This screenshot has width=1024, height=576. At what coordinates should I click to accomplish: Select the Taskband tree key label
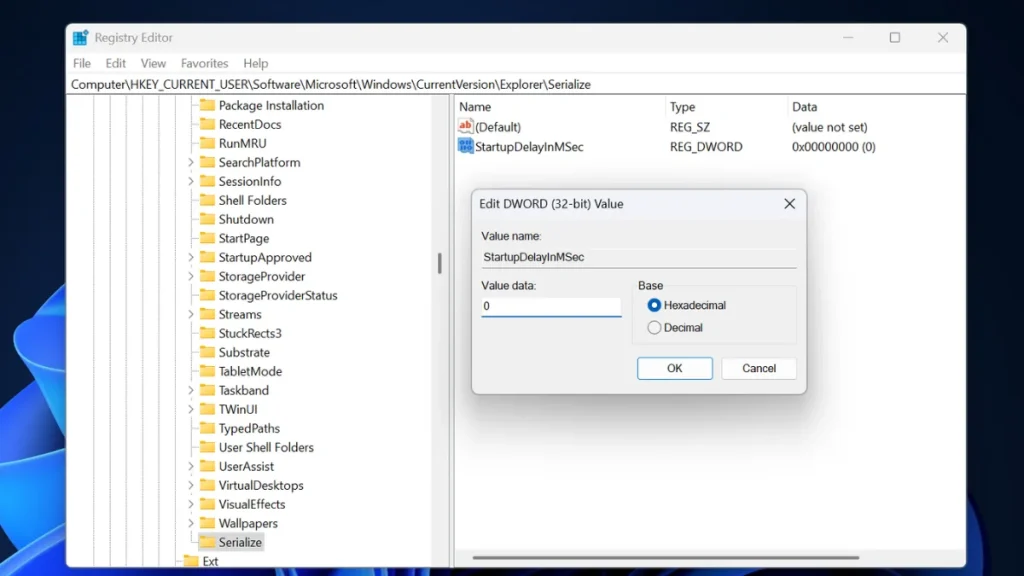coord(244,390)
